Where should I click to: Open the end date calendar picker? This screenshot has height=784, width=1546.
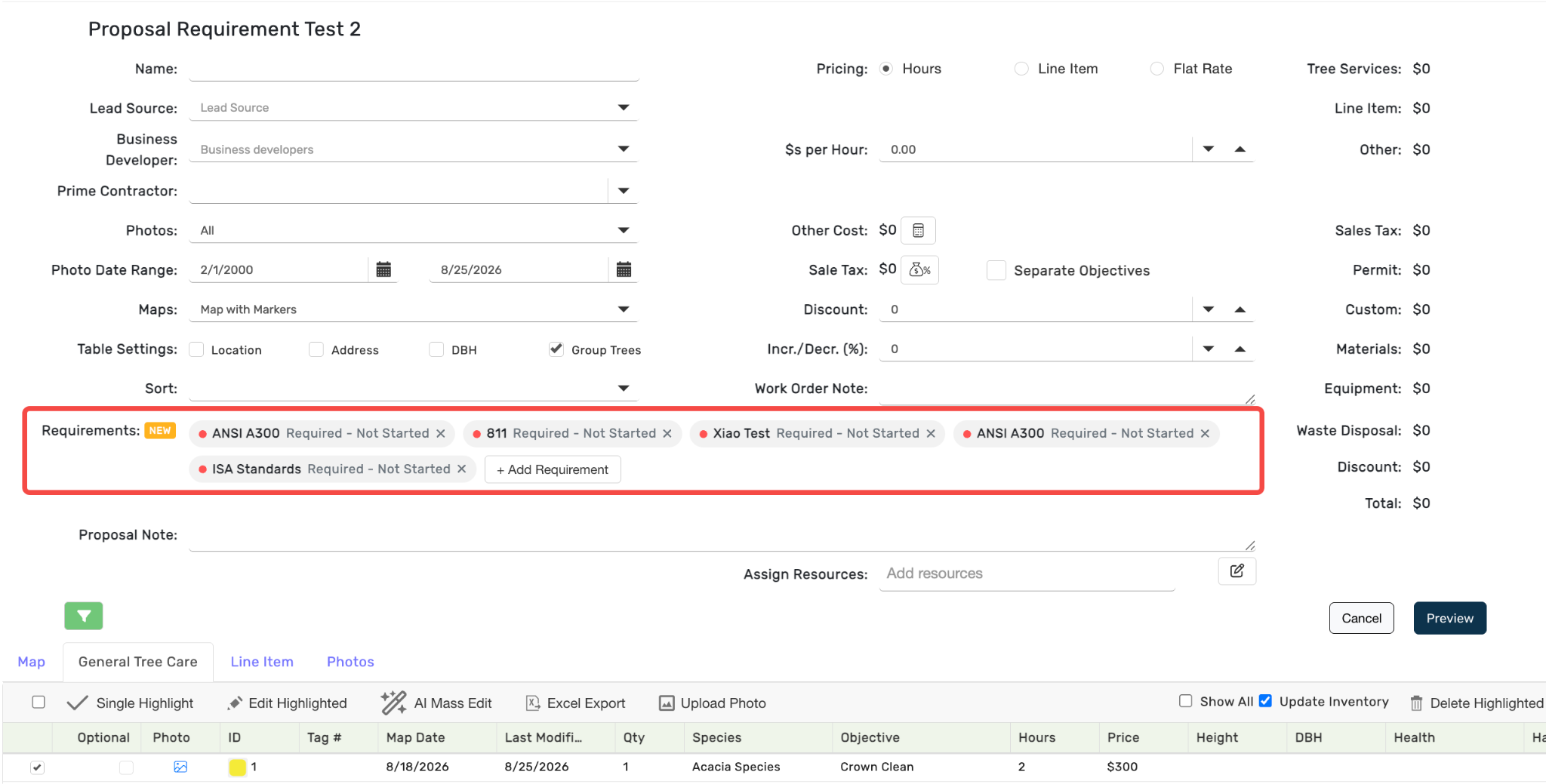click(x=624, y=269)
